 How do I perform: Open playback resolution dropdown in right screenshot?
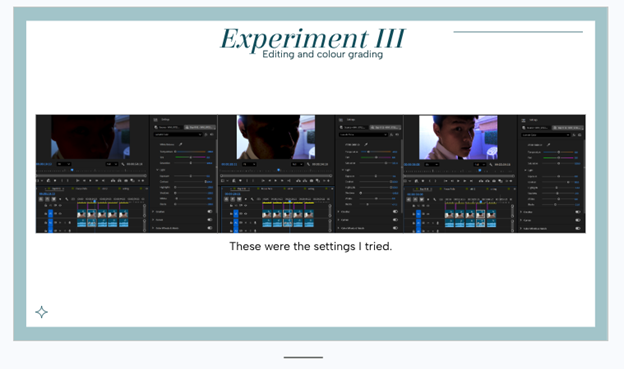[x=480, y=164]
